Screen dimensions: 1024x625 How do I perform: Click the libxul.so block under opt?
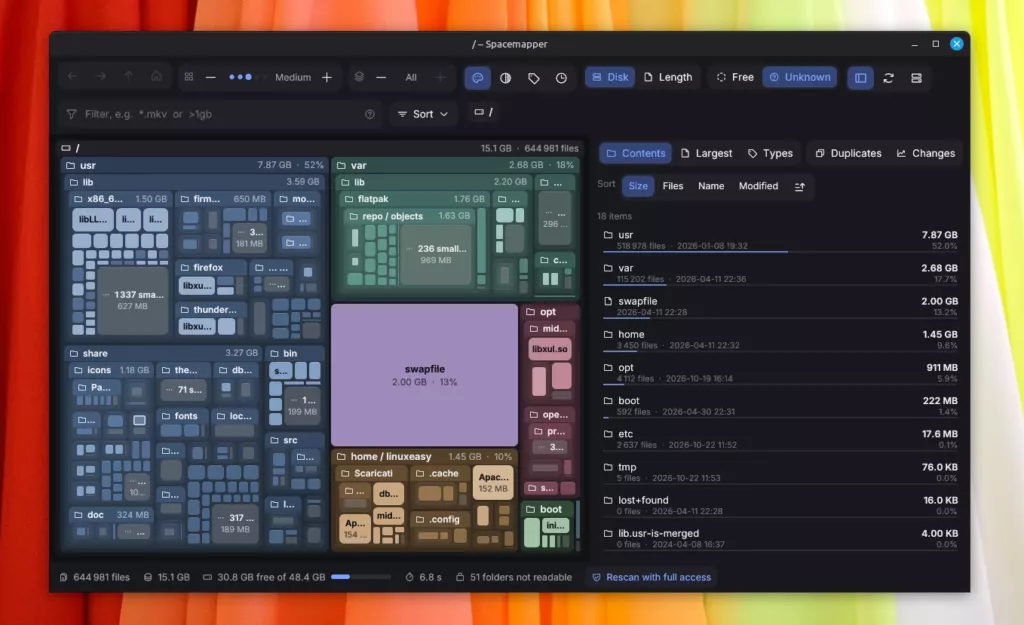pos(550,349)
